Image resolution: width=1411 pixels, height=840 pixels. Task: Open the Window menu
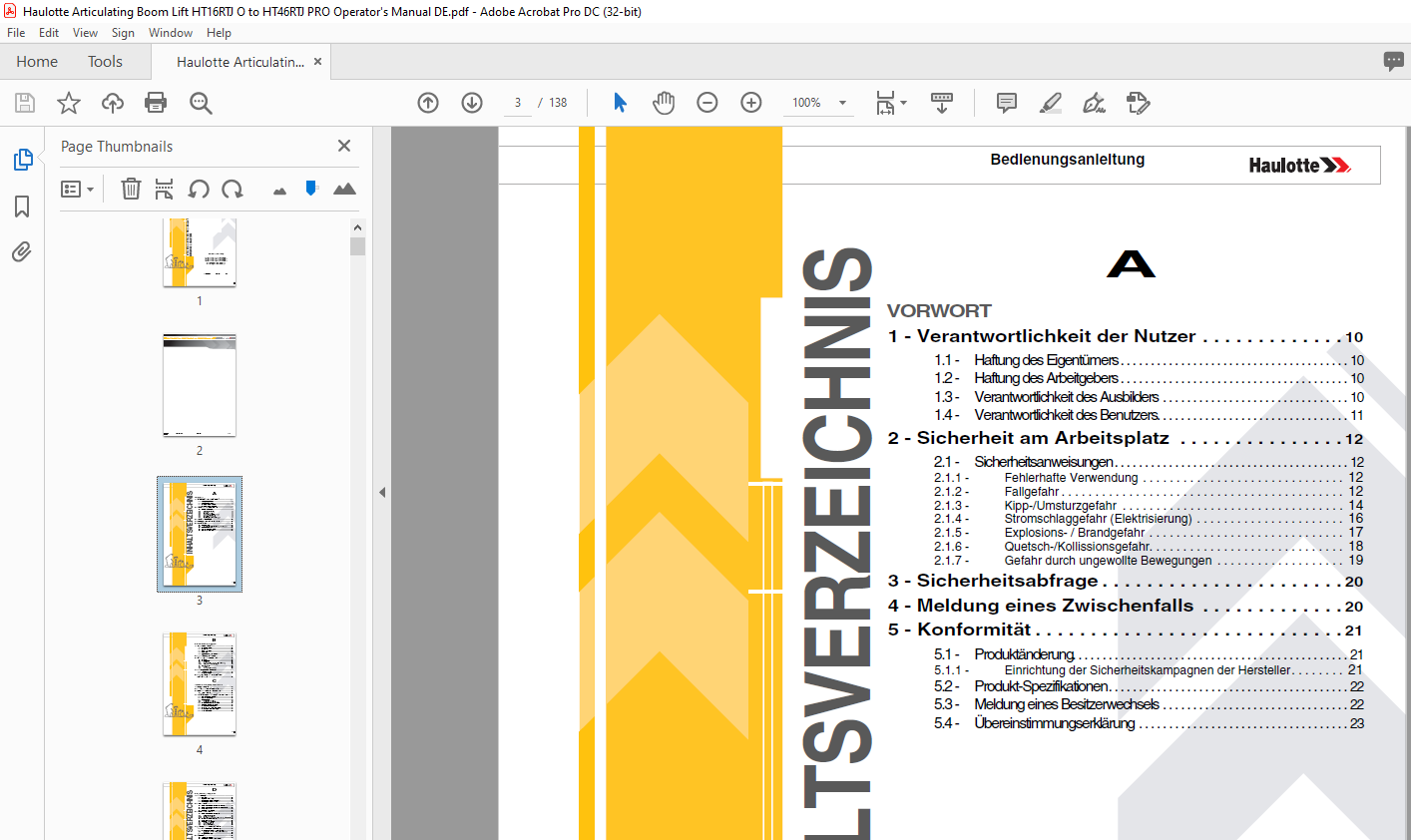click(x=171, y=33)
